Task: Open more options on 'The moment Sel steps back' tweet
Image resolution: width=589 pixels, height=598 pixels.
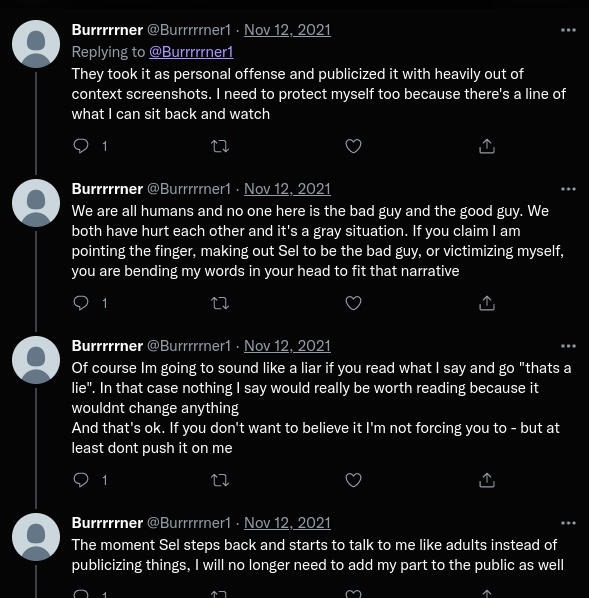Action: coord(568,523)
